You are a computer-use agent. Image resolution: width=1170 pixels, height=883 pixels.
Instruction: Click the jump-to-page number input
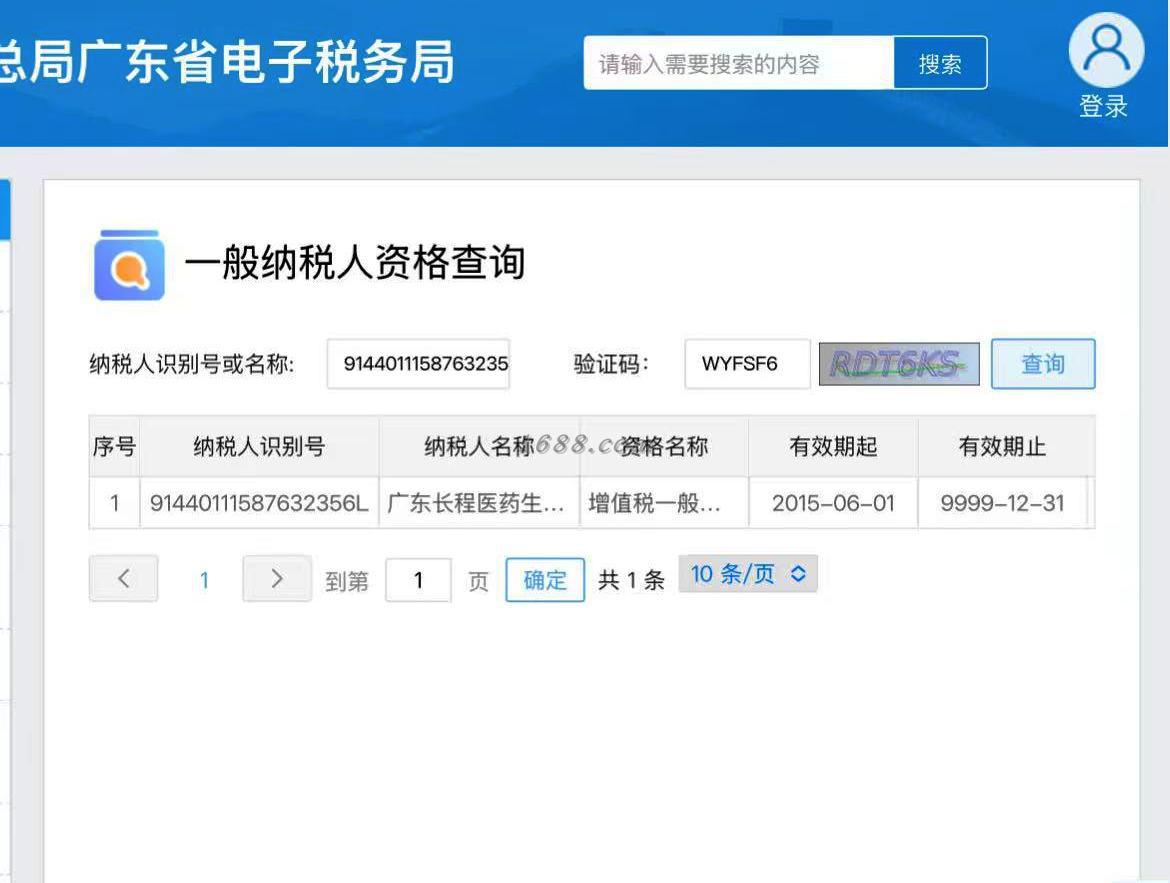coord(419,580)
